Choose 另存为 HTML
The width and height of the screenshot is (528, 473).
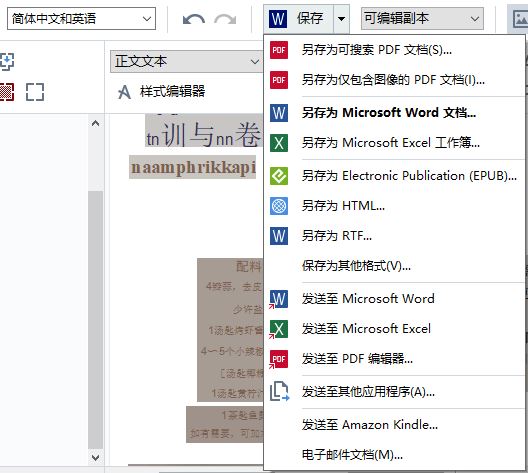point(394,206)
